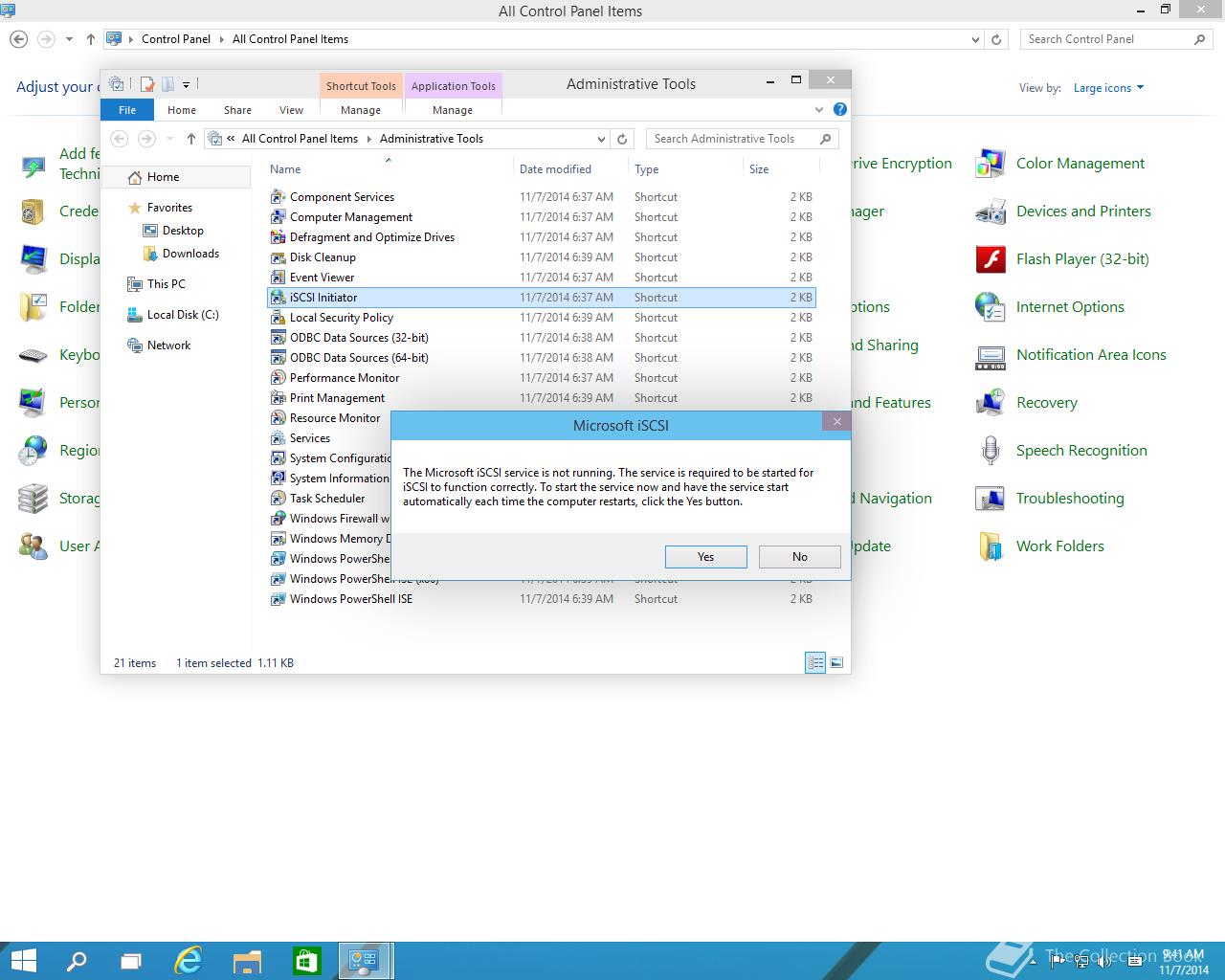Expand the Administrative Tools address bar dropdown
Image resolution: width=1225 pixels, height=980 pixels.
point(601,139)
